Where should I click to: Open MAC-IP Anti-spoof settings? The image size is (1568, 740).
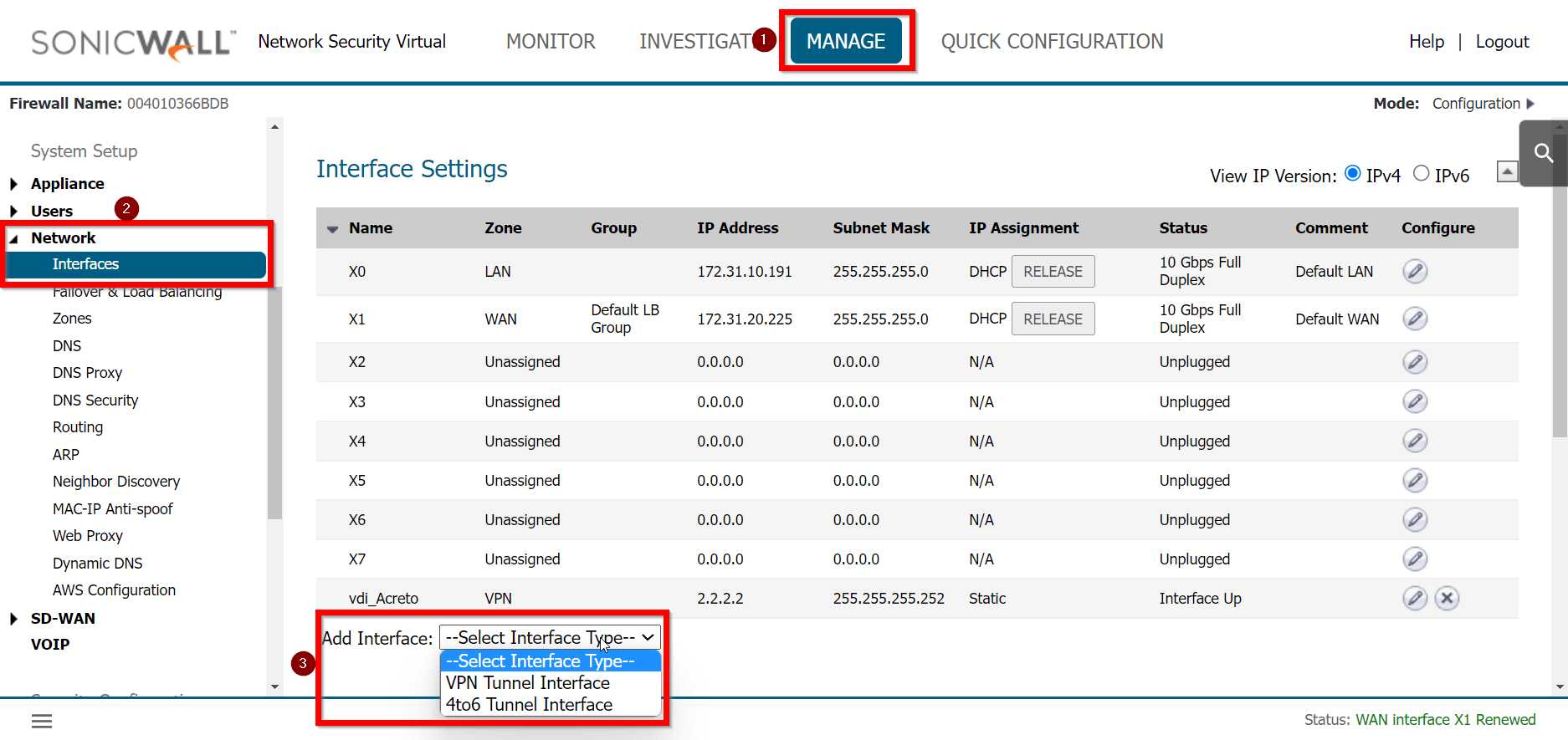point(113,509)
